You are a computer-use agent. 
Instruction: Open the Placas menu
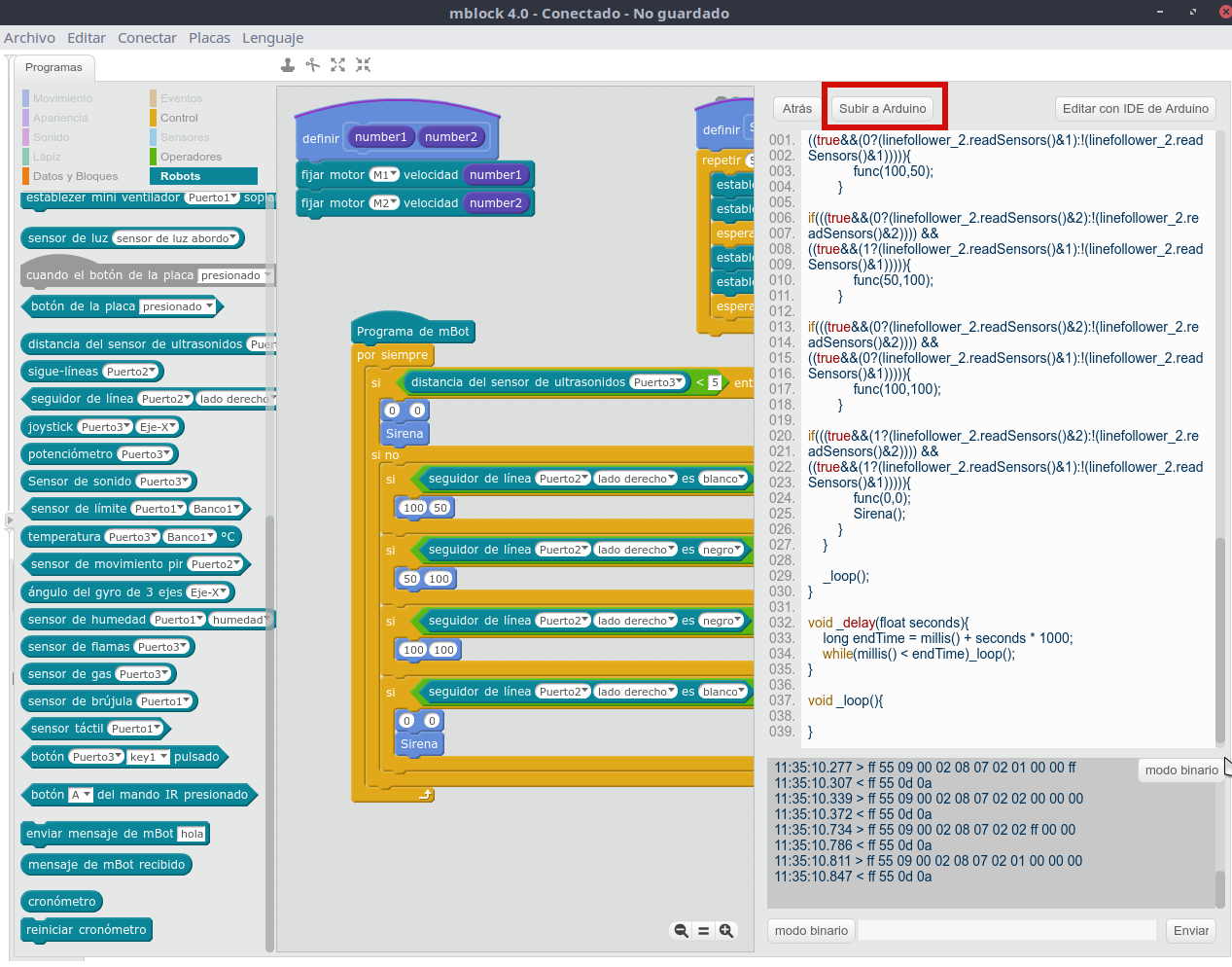point(209,38)
